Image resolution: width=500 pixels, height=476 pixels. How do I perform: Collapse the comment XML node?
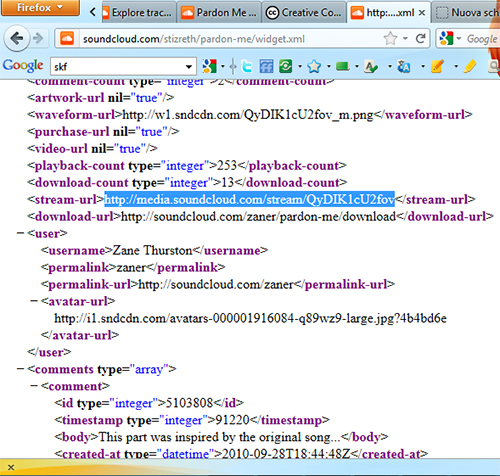[x=34, y=386]
